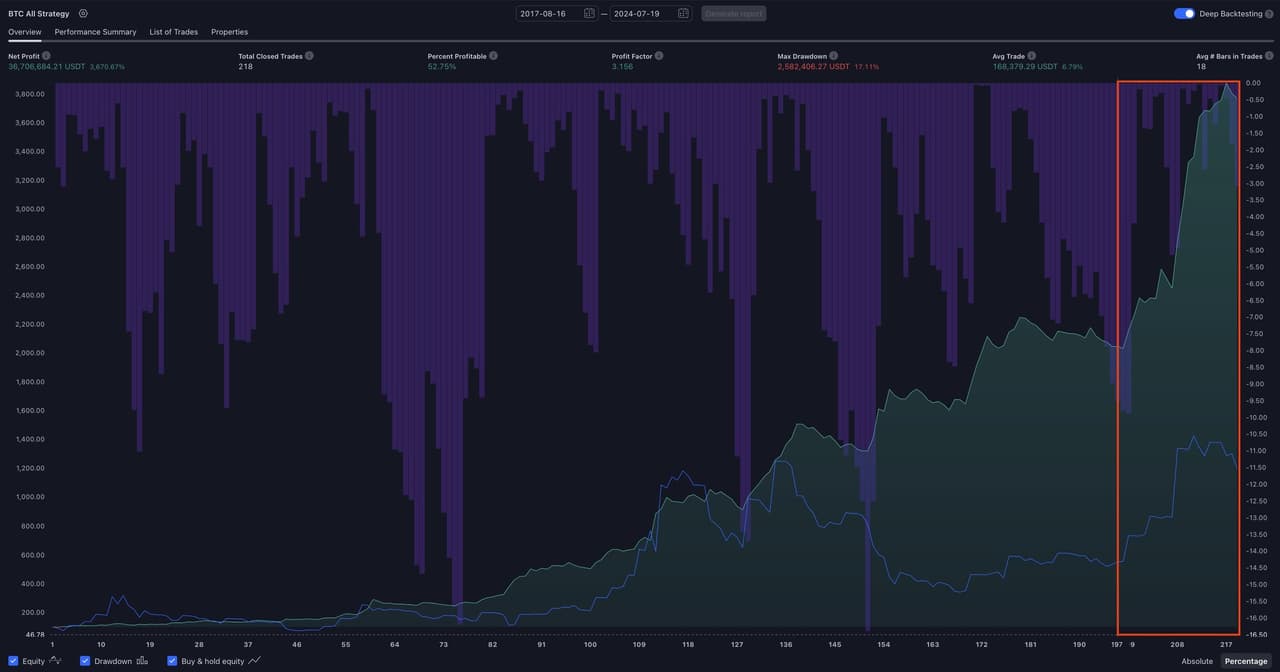Viewport: 1280px width, 672px height.
Task: Click the Total Closed Trades value 218
Action: tap(245, 66)
